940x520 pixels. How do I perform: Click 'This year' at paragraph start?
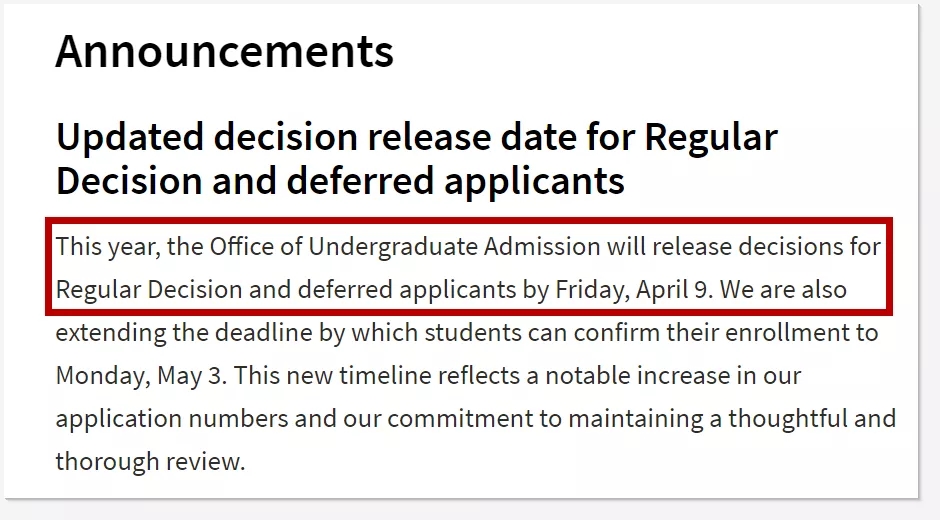[x=108, y=247]
